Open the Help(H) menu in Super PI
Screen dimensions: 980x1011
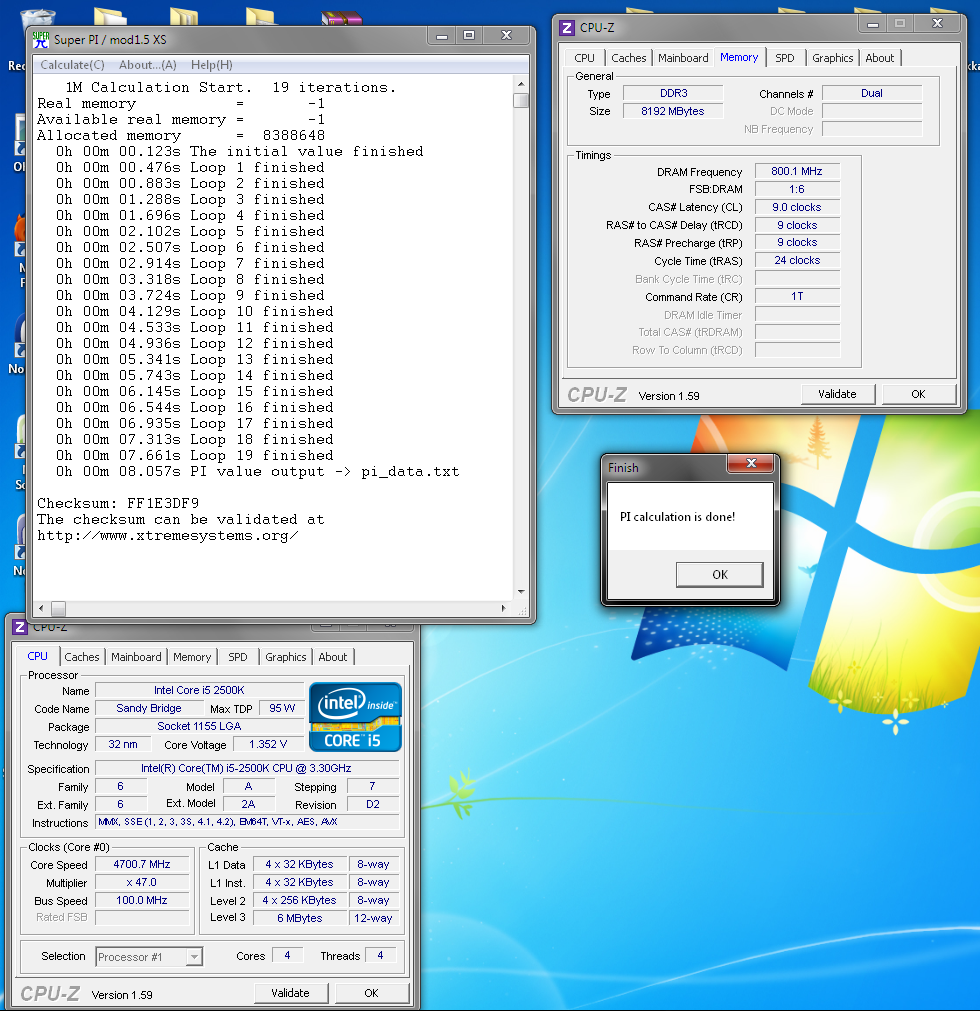pos(211,64)
